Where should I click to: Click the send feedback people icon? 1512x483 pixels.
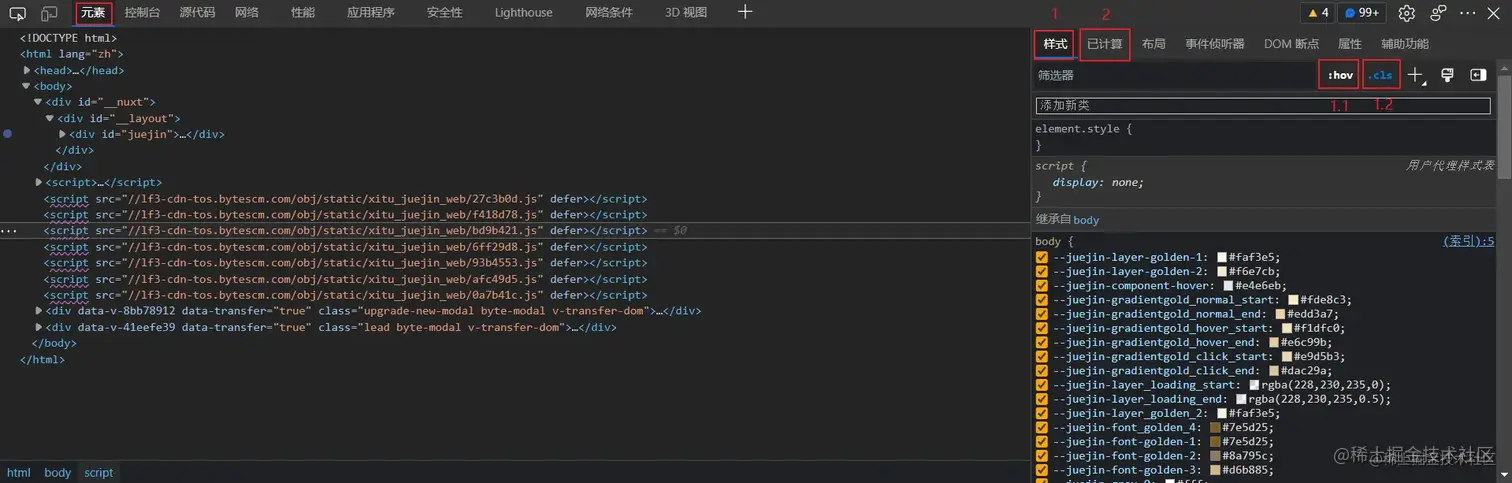(1438, 13)
